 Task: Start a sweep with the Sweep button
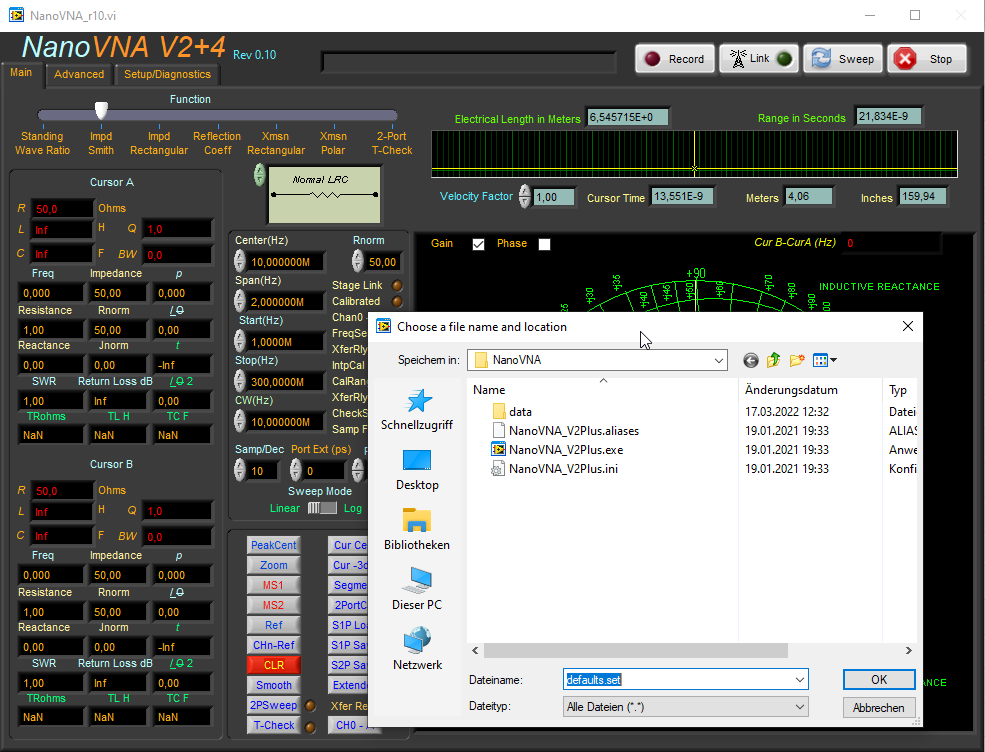pos(843,59)
